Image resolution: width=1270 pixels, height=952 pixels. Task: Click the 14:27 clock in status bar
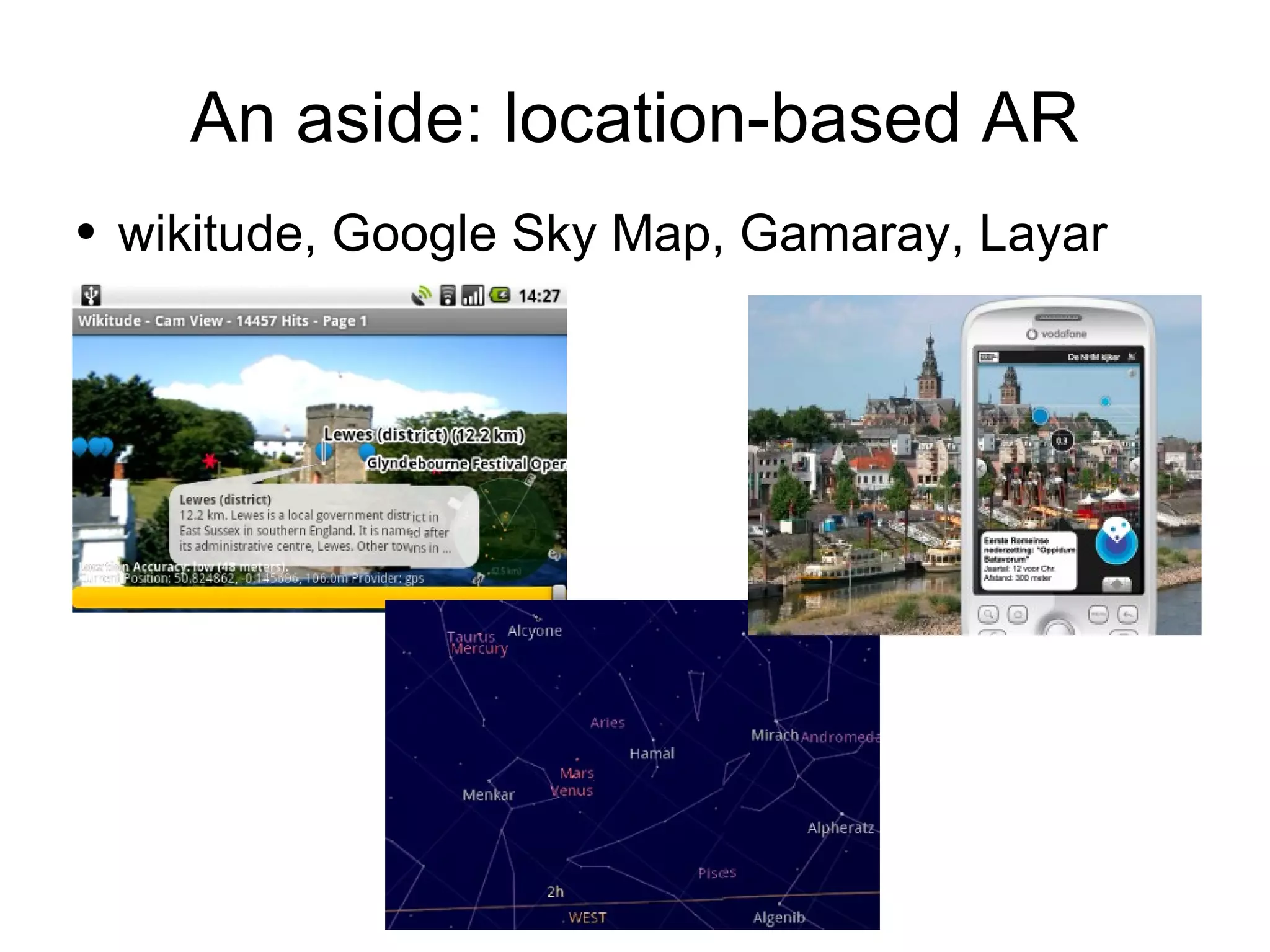539,296
